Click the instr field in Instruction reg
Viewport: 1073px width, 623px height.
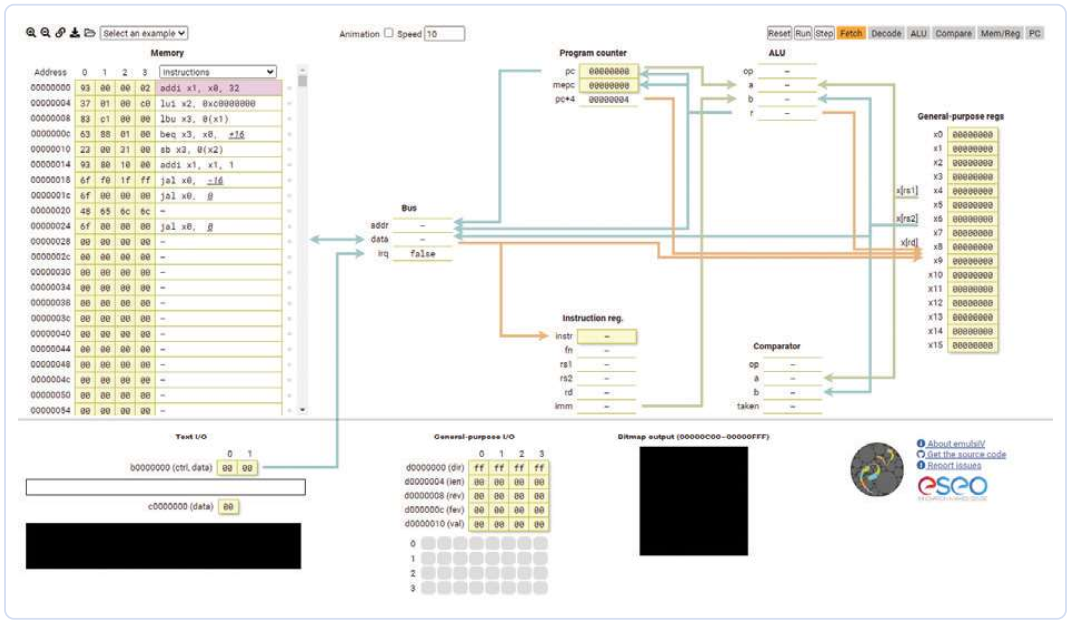607,337
